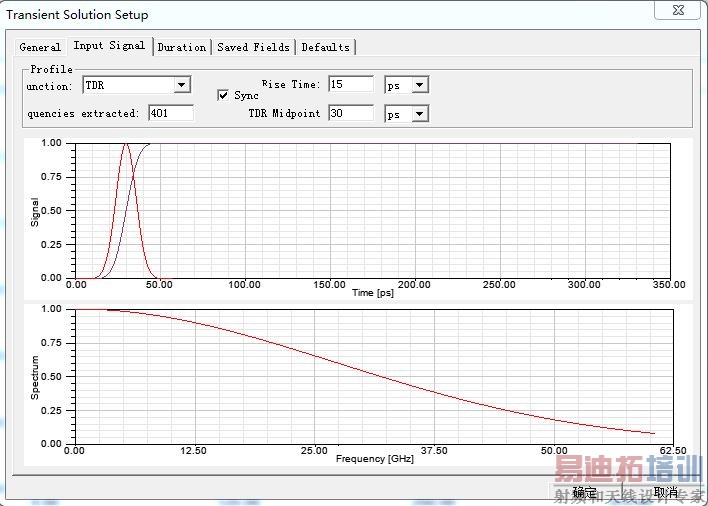This screenshot has width=708, height=506.
Task: Click the 确定 (OK) button
Action: (586, 492)
